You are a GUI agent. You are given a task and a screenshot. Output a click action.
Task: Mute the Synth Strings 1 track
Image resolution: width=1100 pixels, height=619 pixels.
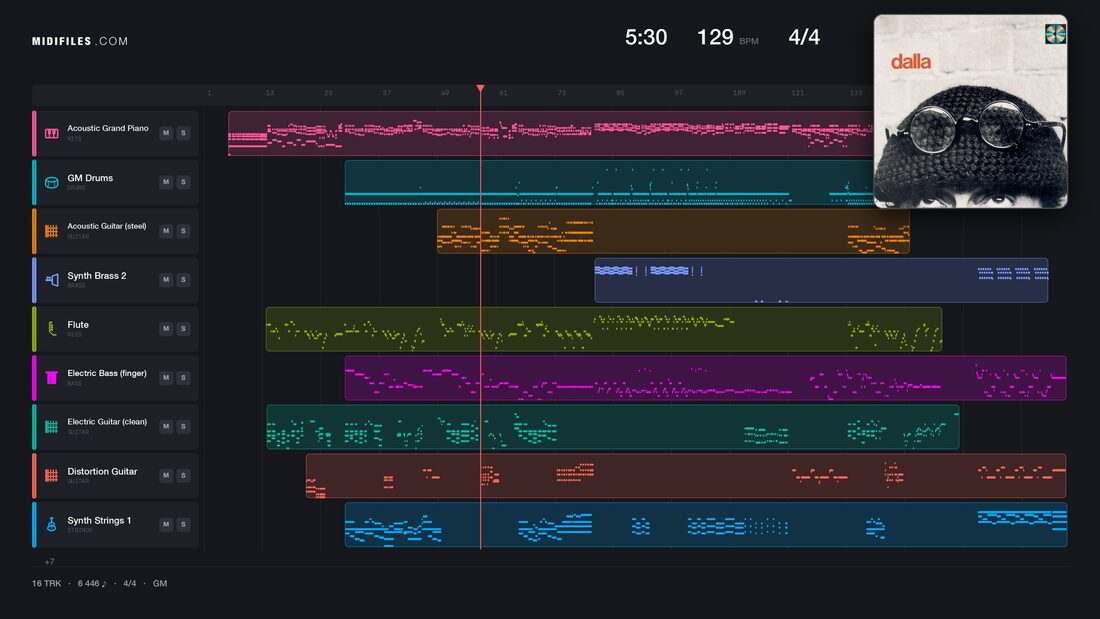[166, 524]
